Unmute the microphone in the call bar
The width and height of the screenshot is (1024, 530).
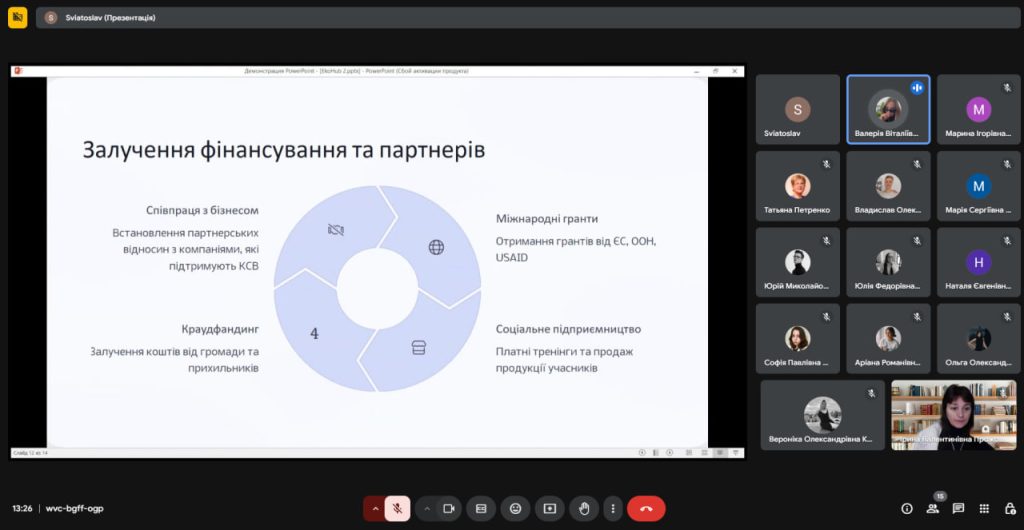(x=397, y=508)
